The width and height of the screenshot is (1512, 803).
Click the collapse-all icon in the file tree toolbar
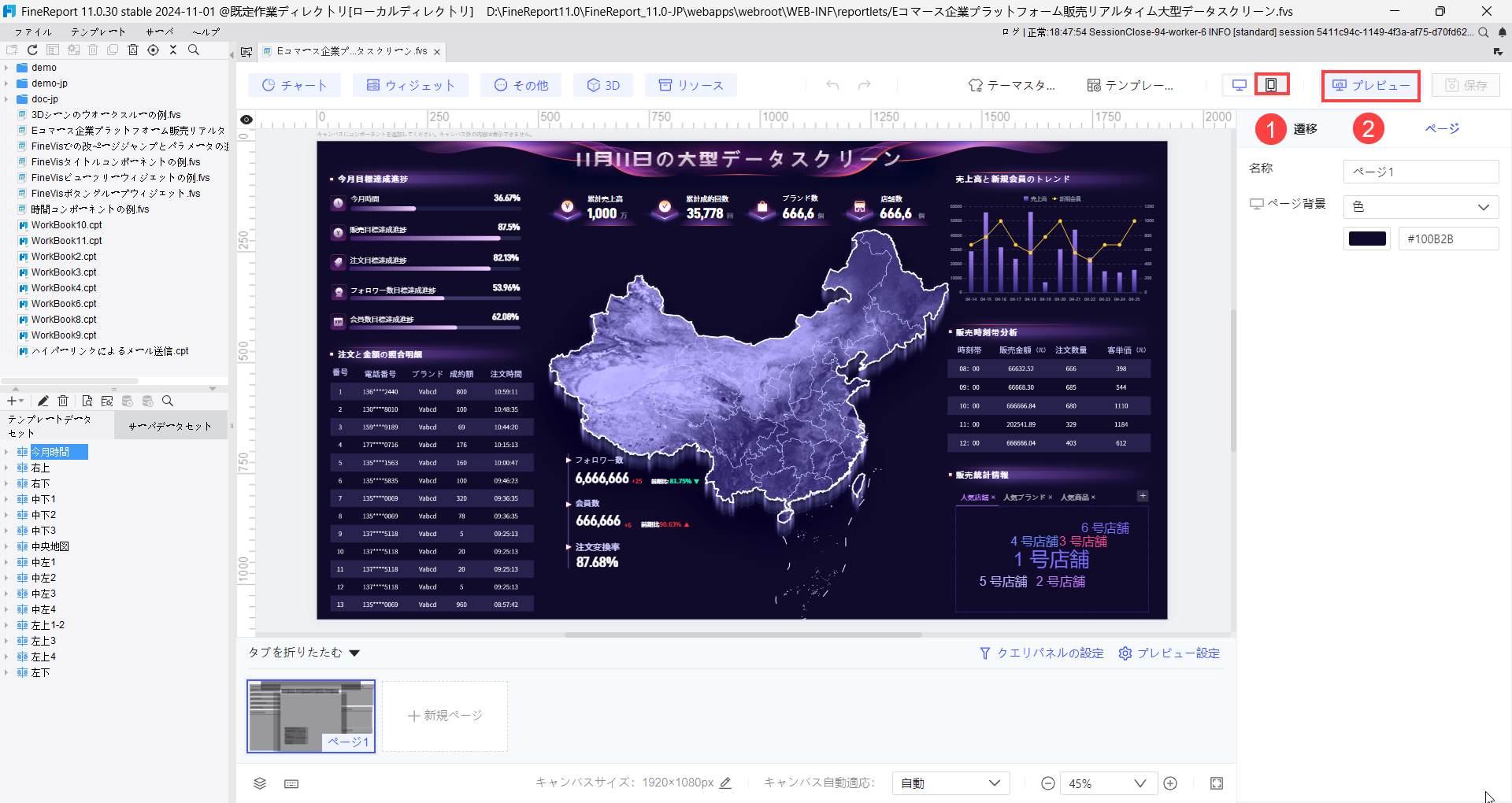(173, 50)
